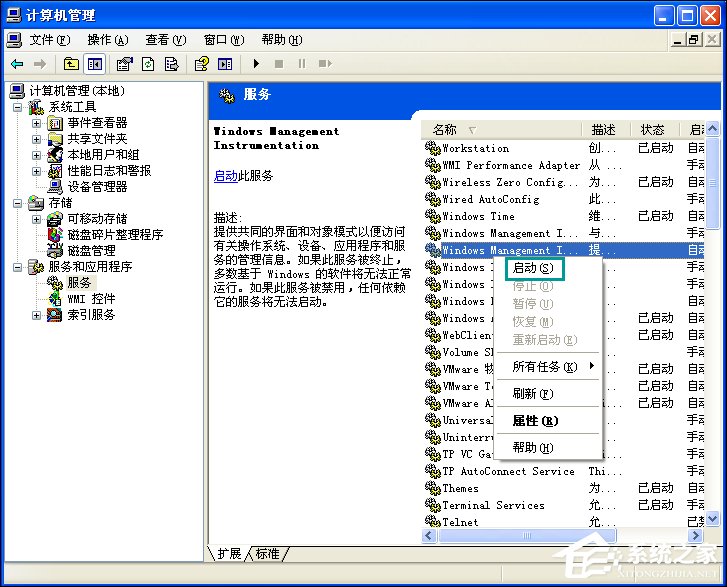Screen dimensions: 727x587
Task: Open 设备管理器 in the tree
Action: coord(97,186)
